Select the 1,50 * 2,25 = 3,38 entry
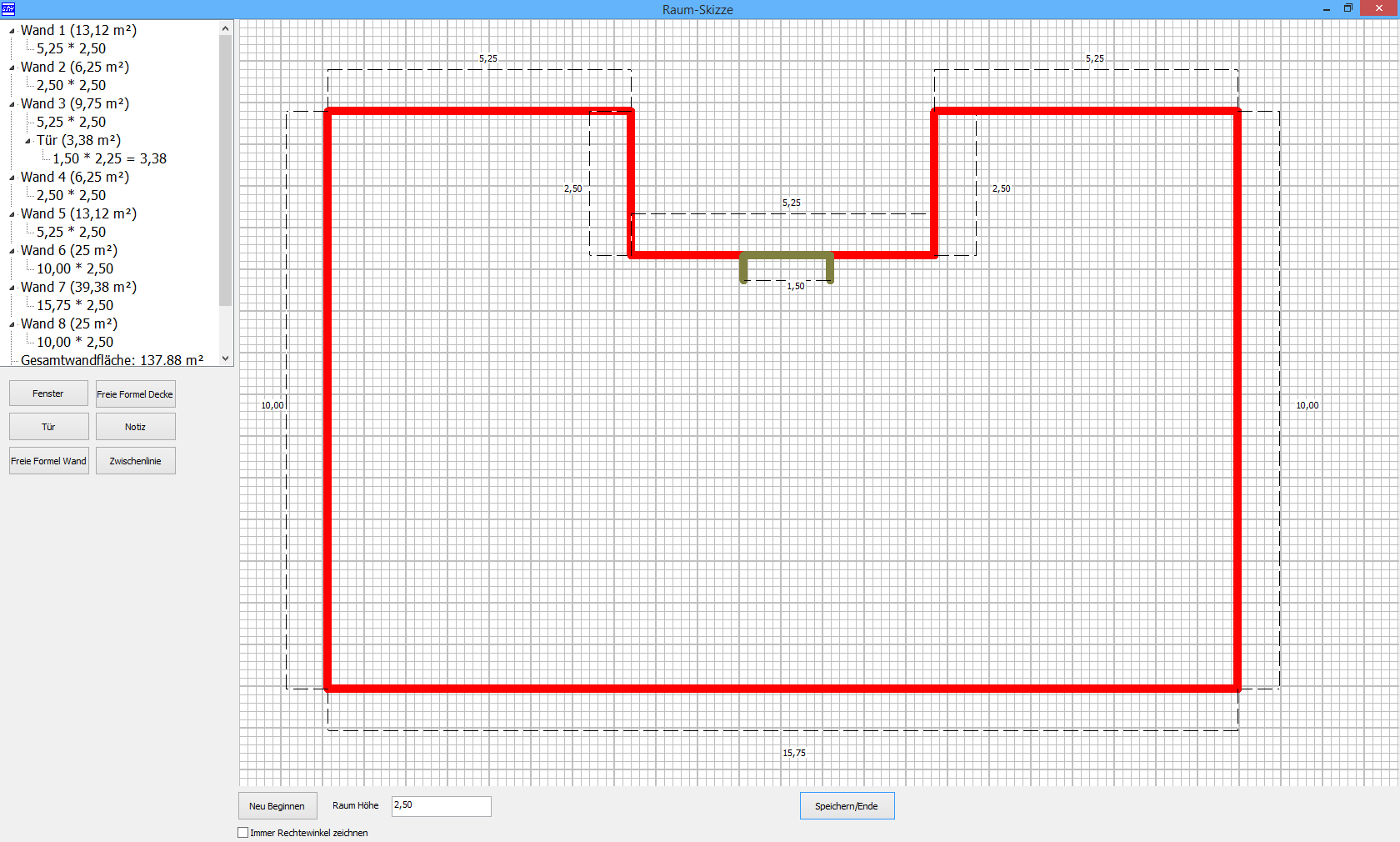The height and width of the screenshot is (842, 1400). 109,158
